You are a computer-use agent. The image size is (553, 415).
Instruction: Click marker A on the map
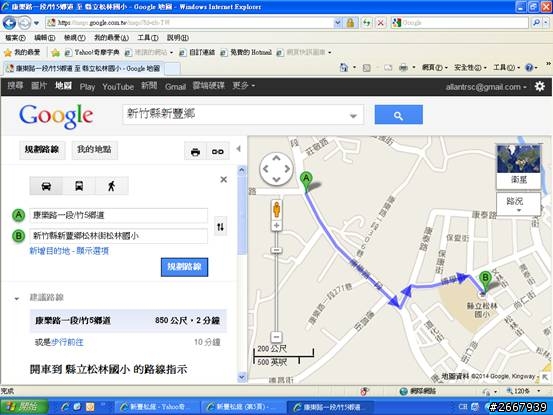pyautogui.click(x=306, y=182)
